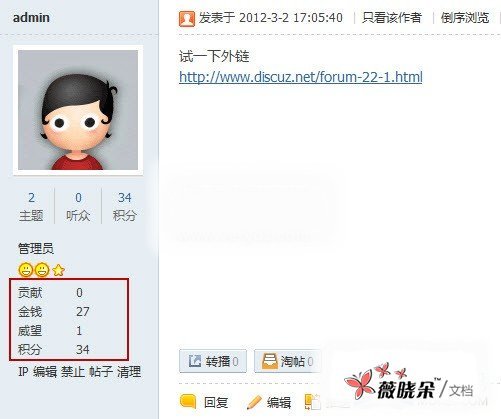The width and height of the screenshot is (501, 419).
Task: Click the 转播 share arrow icon
Action: 195,361
